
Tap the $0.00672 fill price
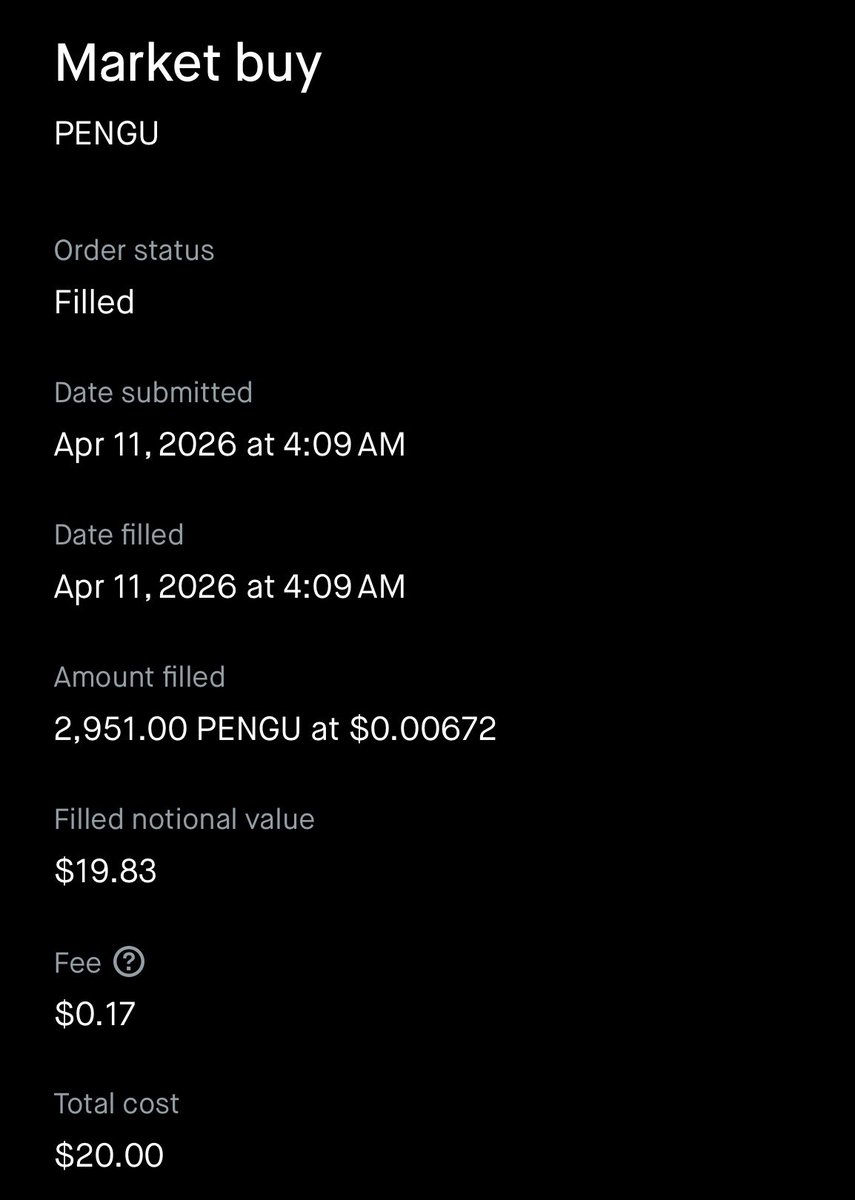[x=422, y=729]
